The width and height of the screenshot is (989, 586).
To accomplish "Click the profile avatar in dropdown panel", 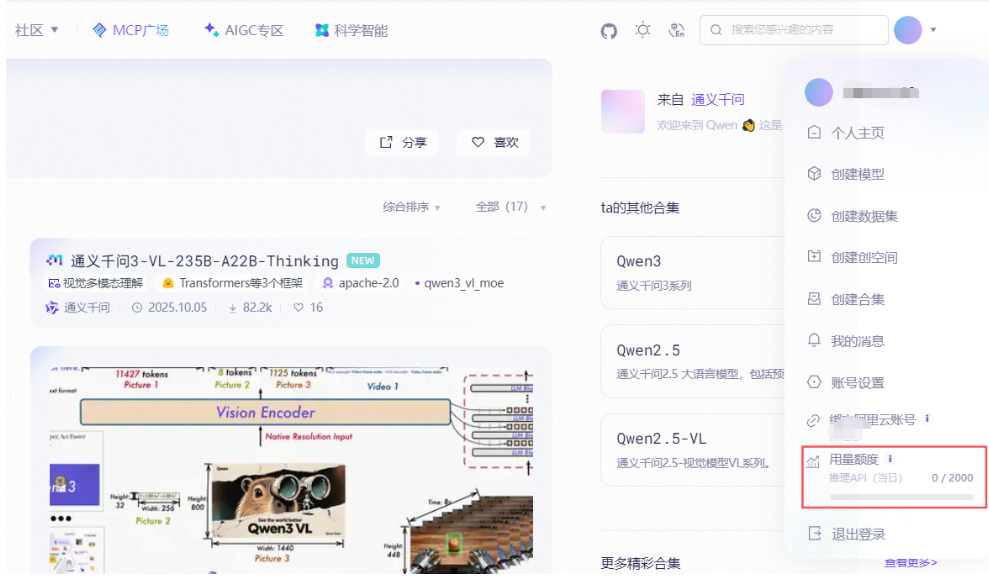I will coord(819,92).
